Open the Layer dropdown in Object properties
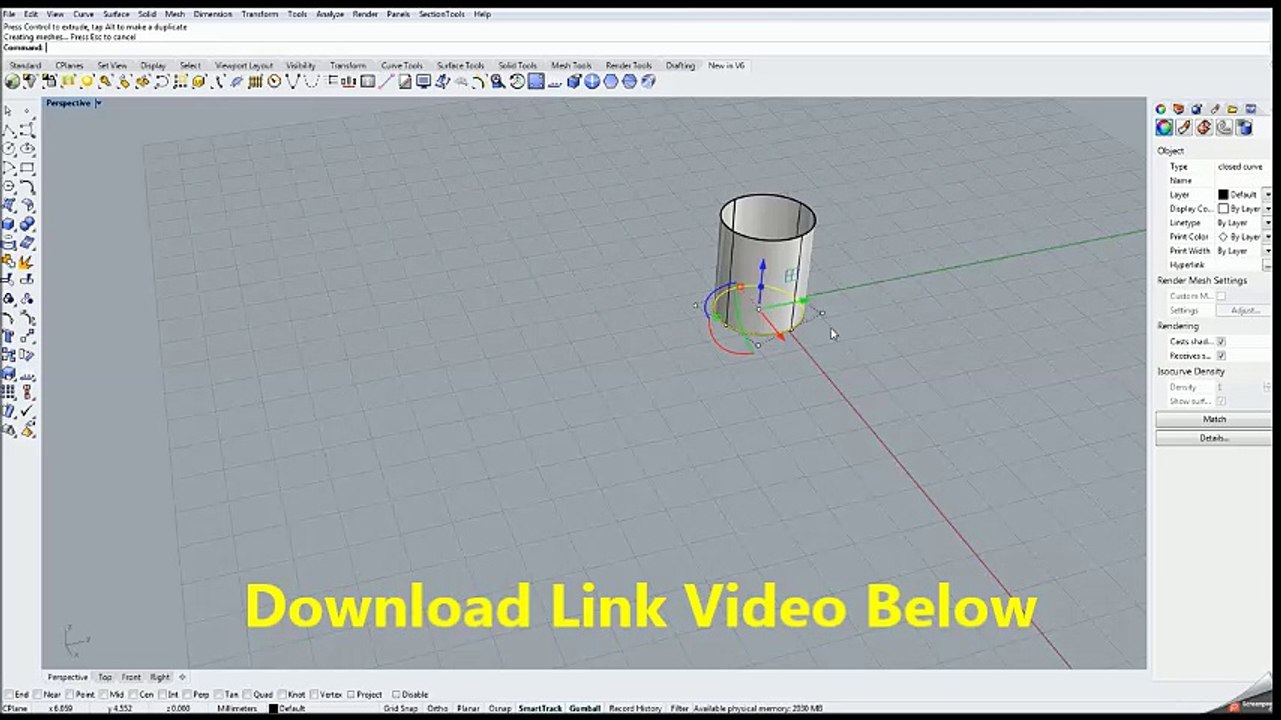Viewport: 1281px width, 720px height. click(1268, 195)
